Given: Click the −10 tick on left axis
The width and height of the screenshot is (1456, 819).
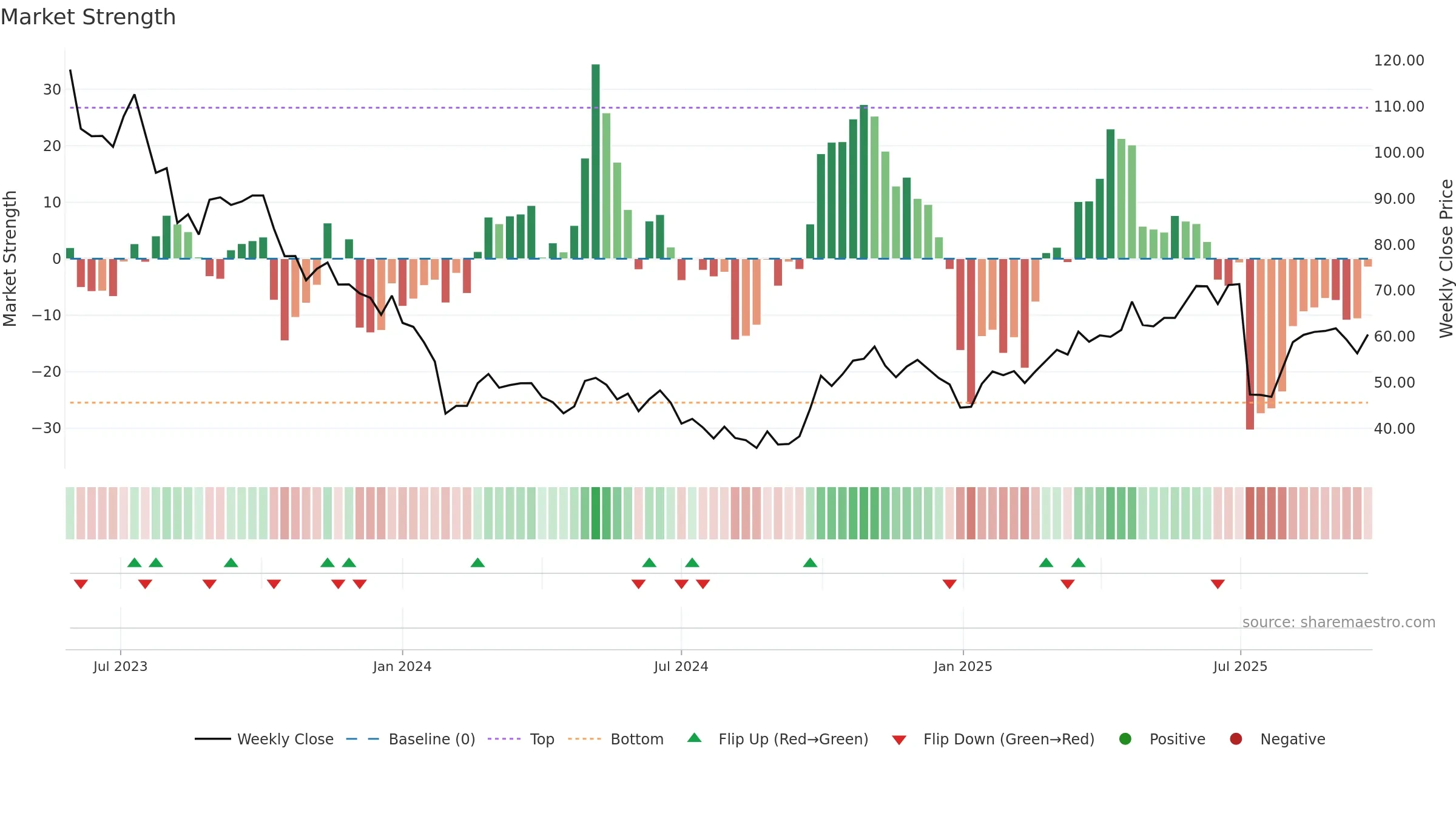Looking at the screenshot, I should [47, 315].
